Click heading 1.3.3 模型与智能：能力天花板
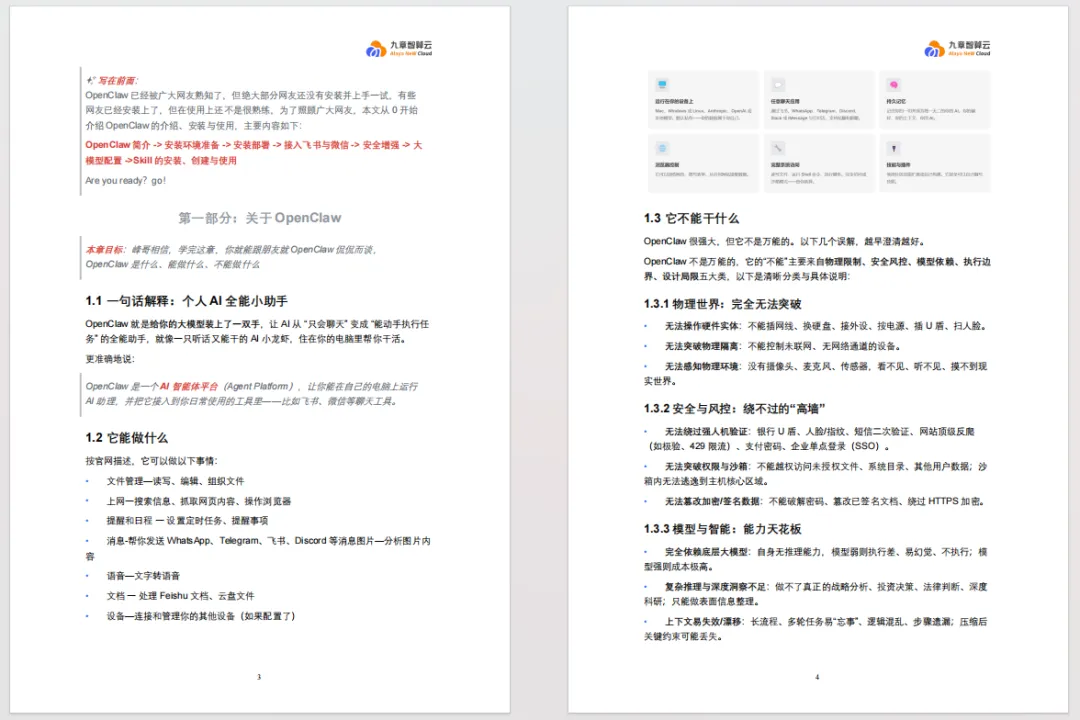 [x=723, y=529]
